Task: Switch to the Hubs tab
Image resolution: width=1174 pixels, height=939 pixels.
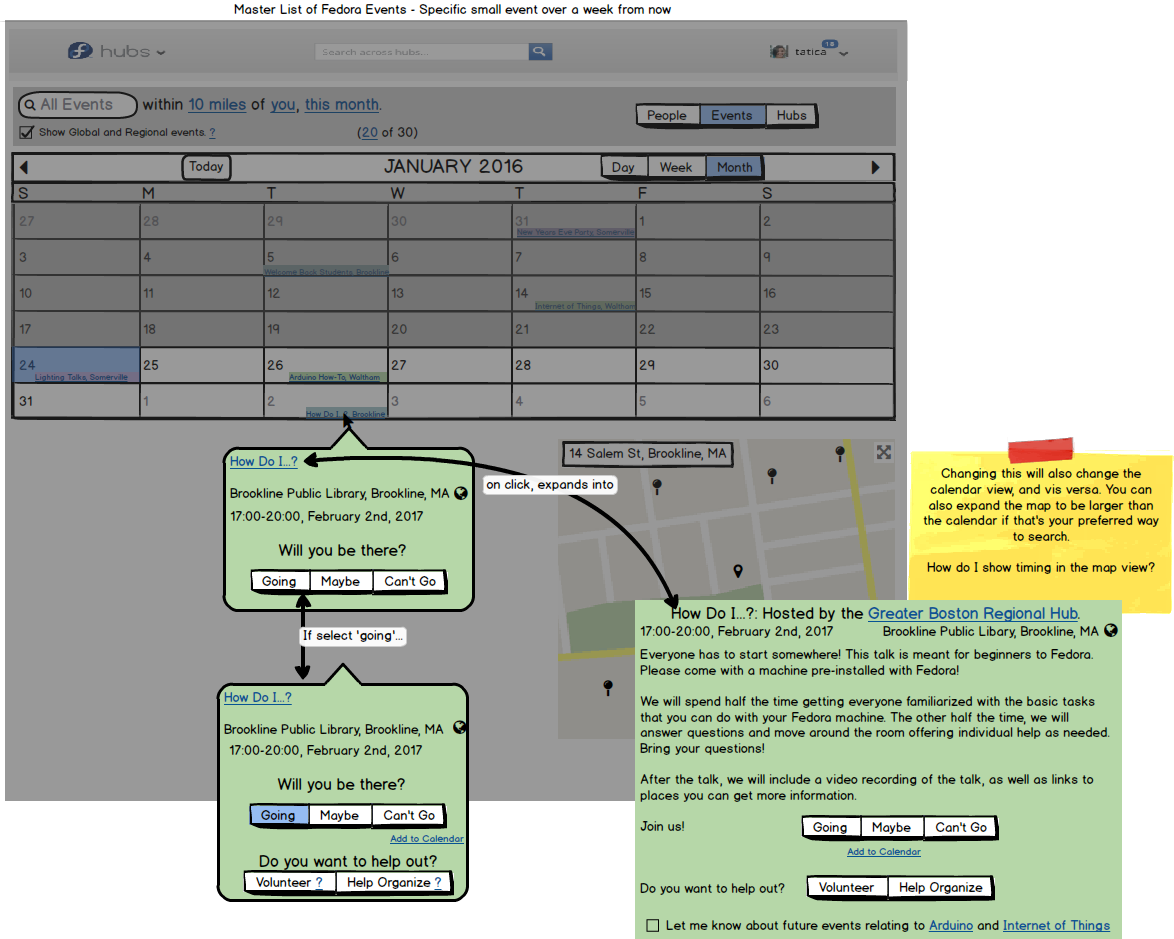Action: pos(791,115)
